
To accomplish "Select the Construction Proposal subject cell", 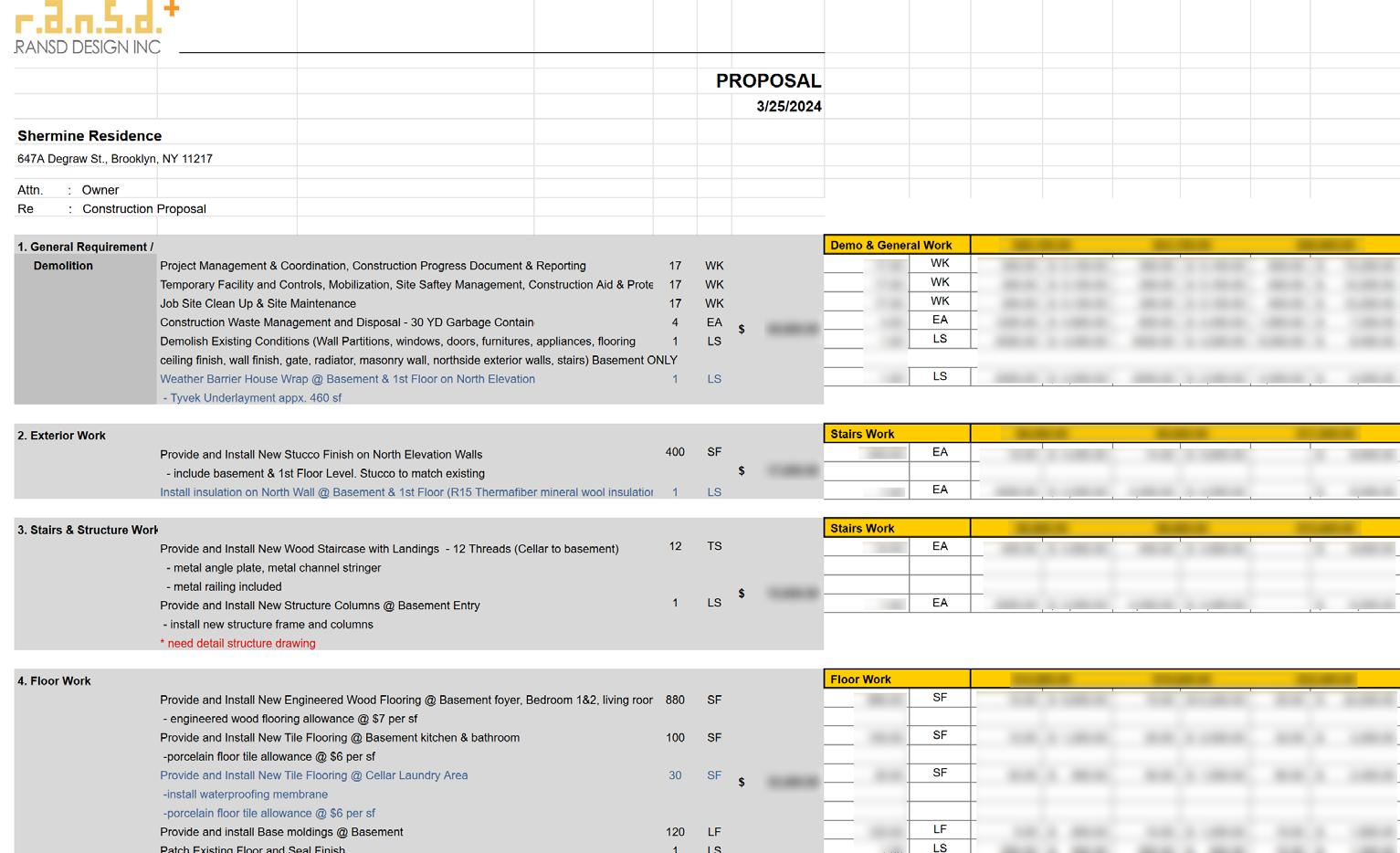I will pyautogui.click(x=144, y=209).
